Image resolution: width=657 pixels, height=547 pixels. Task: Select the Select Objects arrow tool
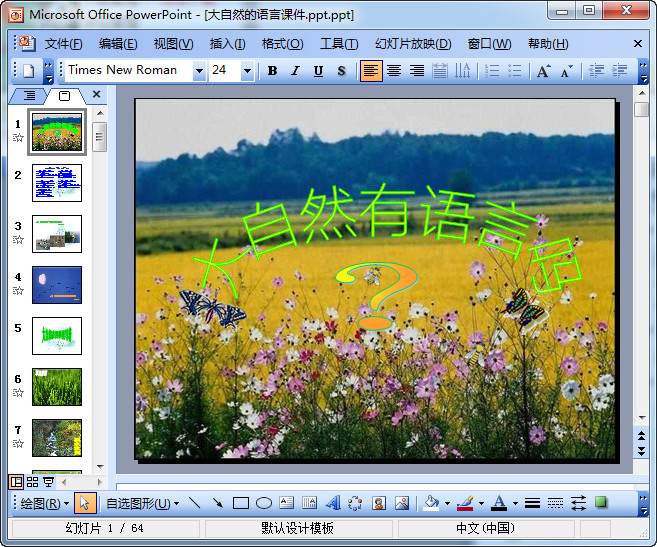85,503
